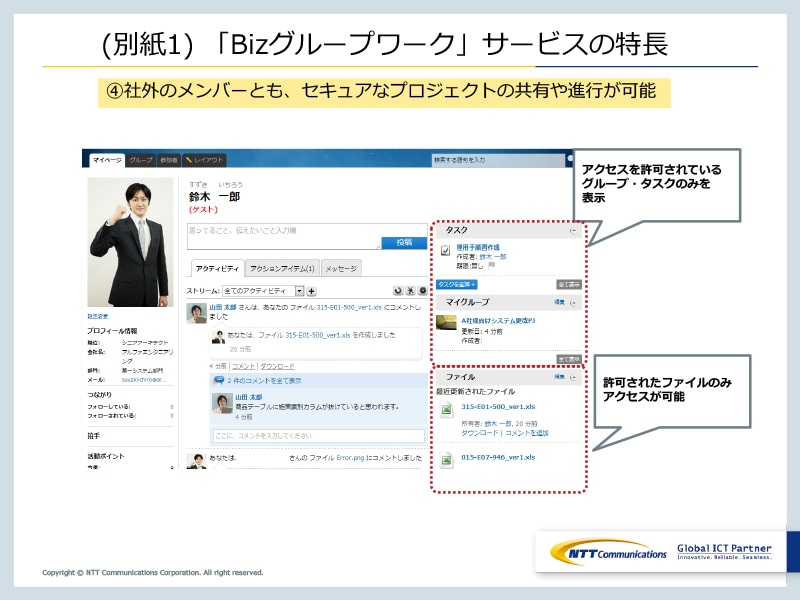Click 編集 link in ファイル header

click(560, 377)
